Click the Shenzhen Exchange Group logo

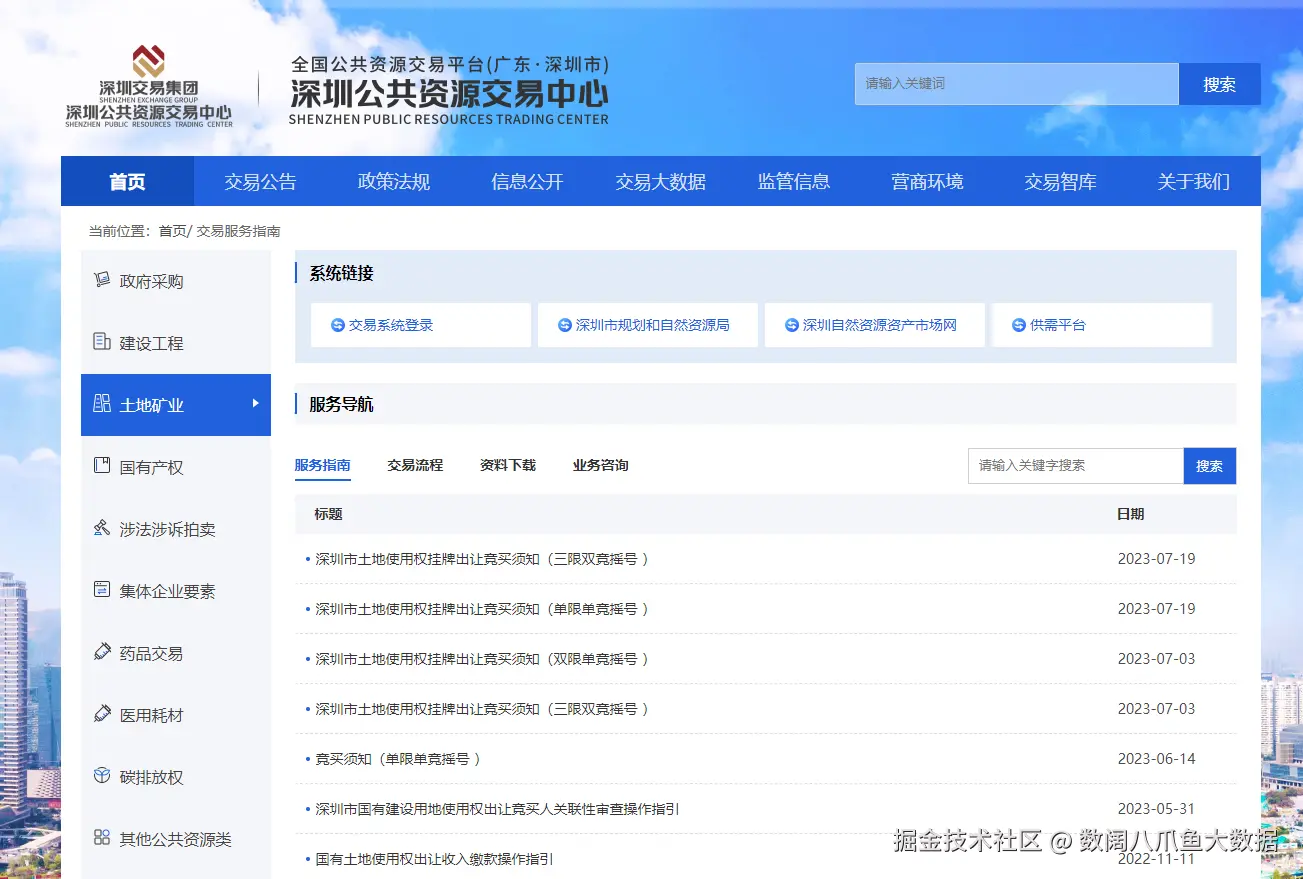[x=149, y=86]
